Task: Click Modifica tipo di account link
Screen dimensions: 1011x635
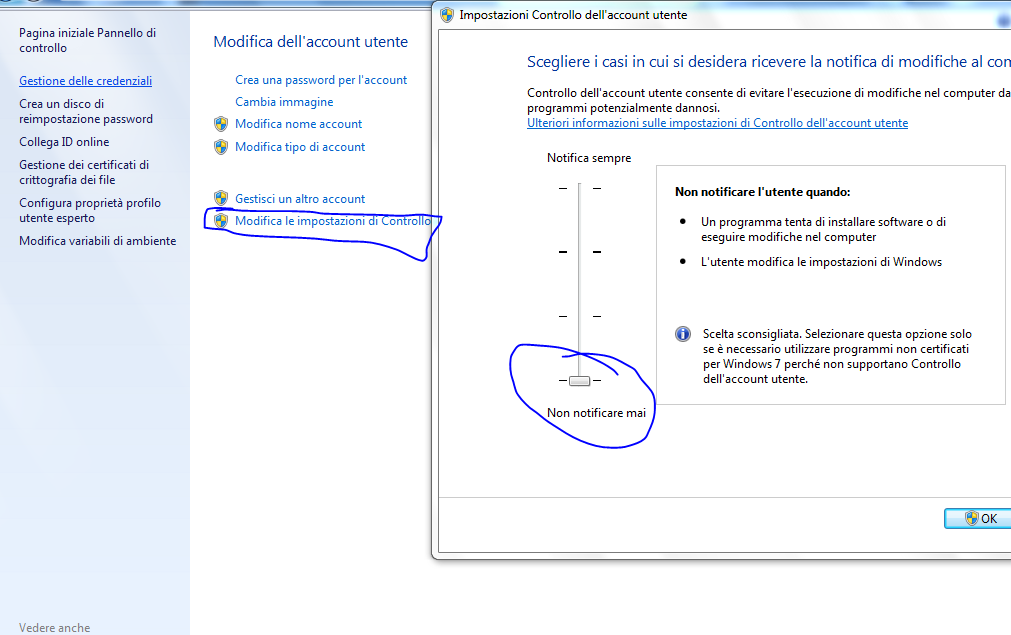Action: [300, 147]
